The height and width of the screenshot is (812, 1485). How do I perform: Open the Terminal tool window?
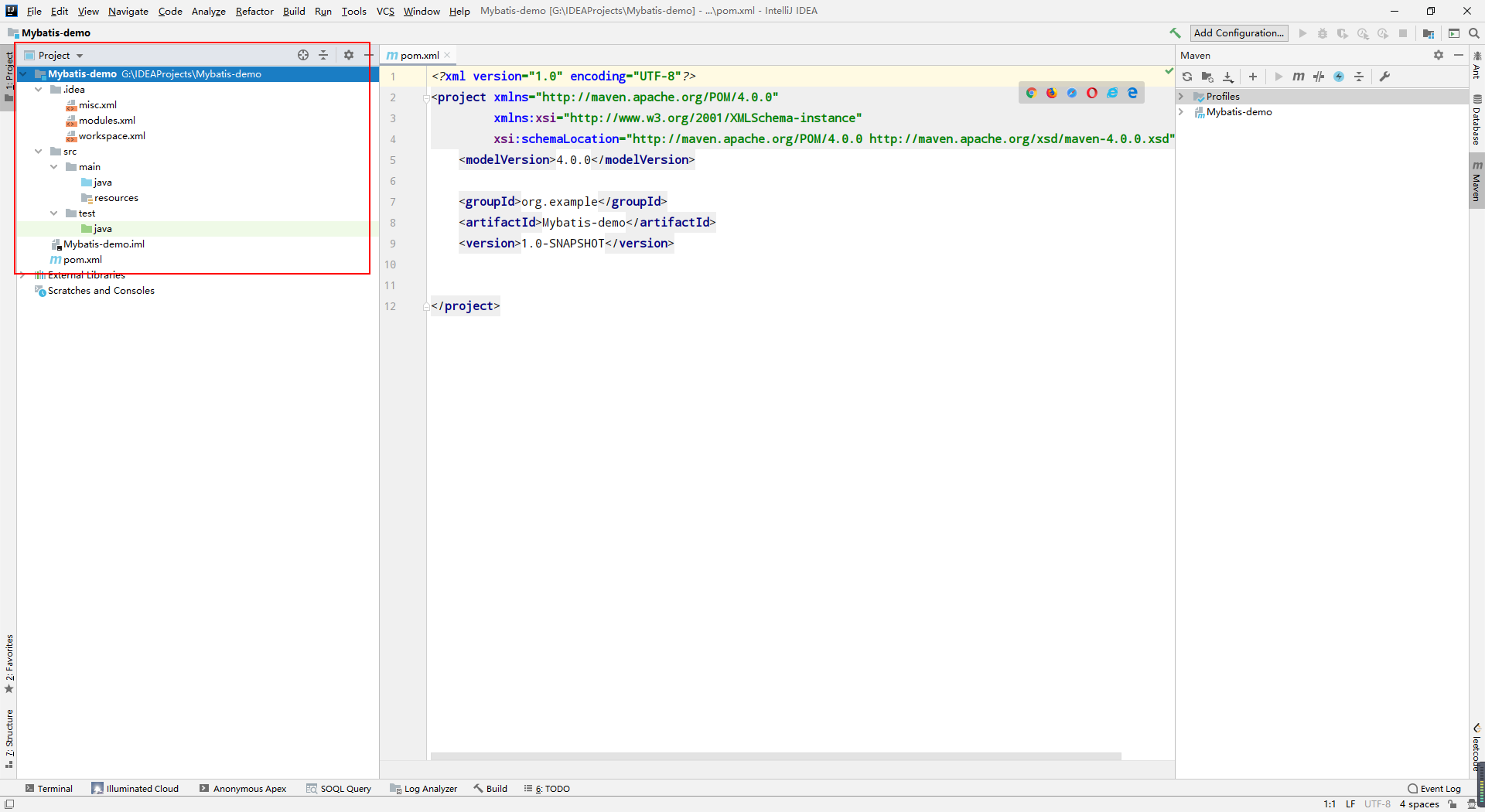coord(49,789)
